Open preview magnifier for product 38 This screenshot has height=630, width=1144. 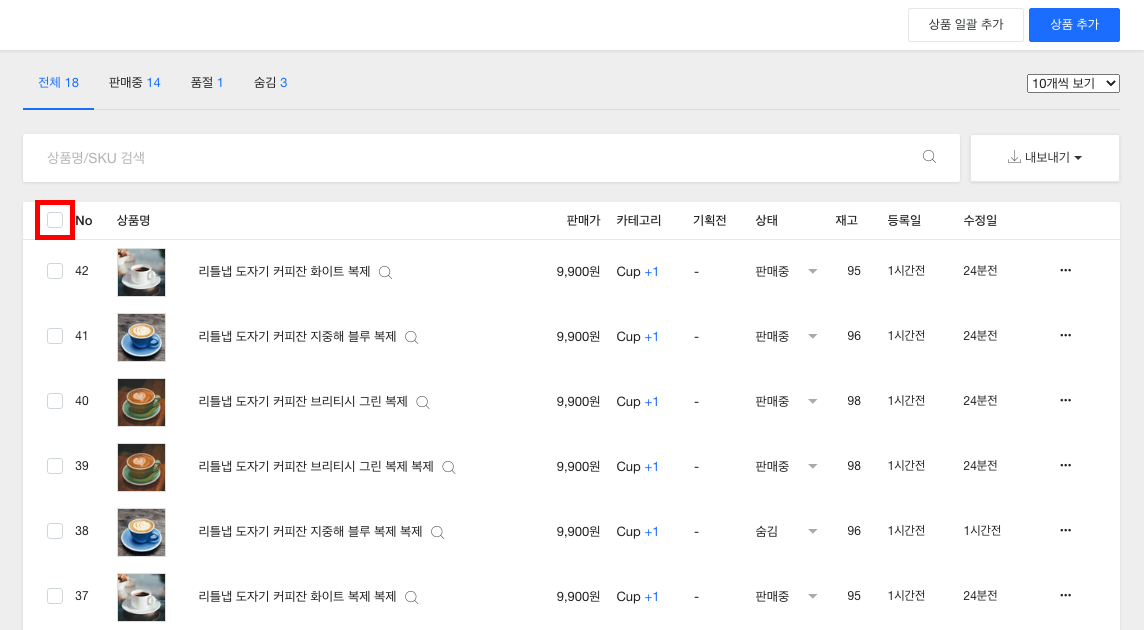(437, 532)
